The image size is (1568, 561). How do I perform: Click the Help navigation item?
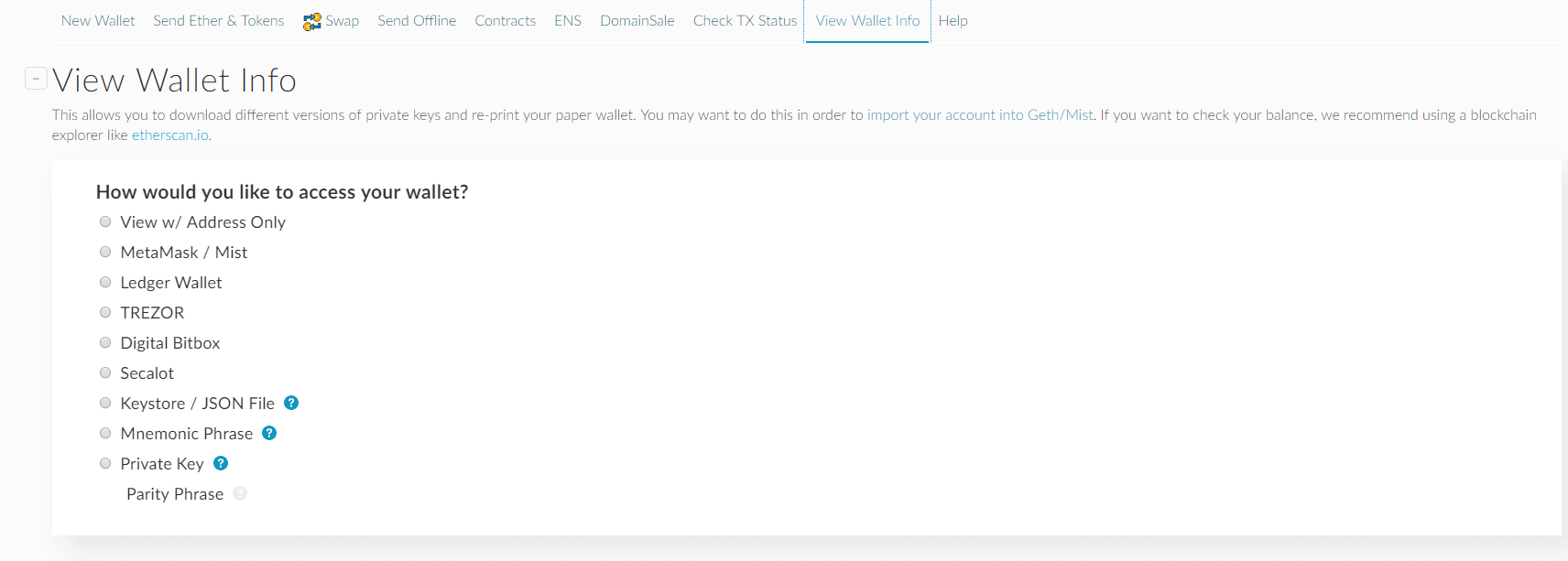953,21
